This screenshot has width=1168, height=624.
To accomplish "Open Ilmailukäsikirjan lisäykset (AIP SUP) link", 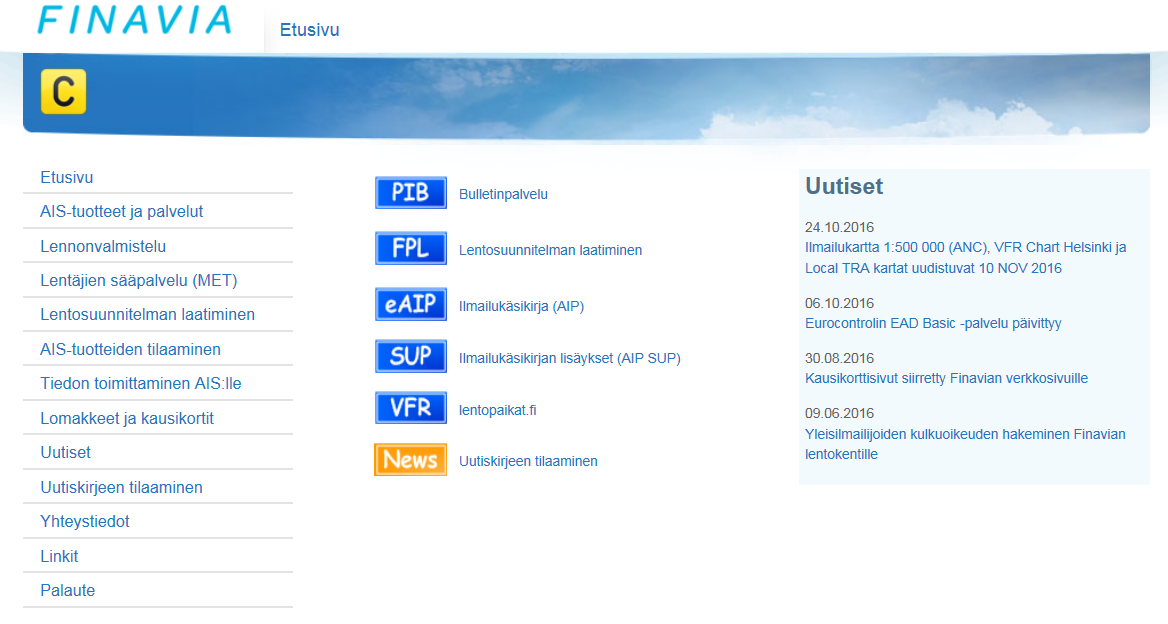I will [569, 358].
